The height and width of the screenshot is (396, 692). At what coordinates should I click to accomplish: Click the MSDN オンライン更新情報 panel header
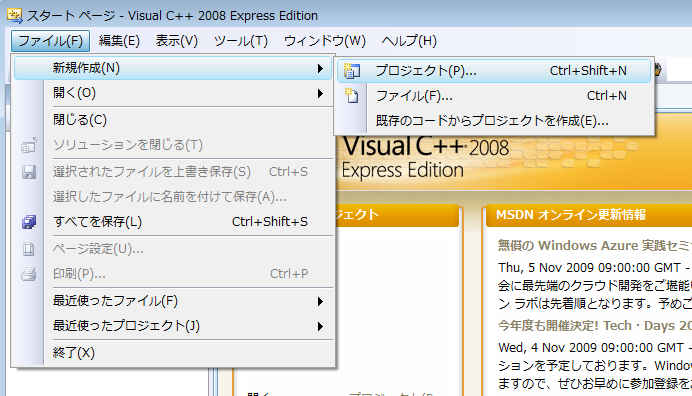589,215
